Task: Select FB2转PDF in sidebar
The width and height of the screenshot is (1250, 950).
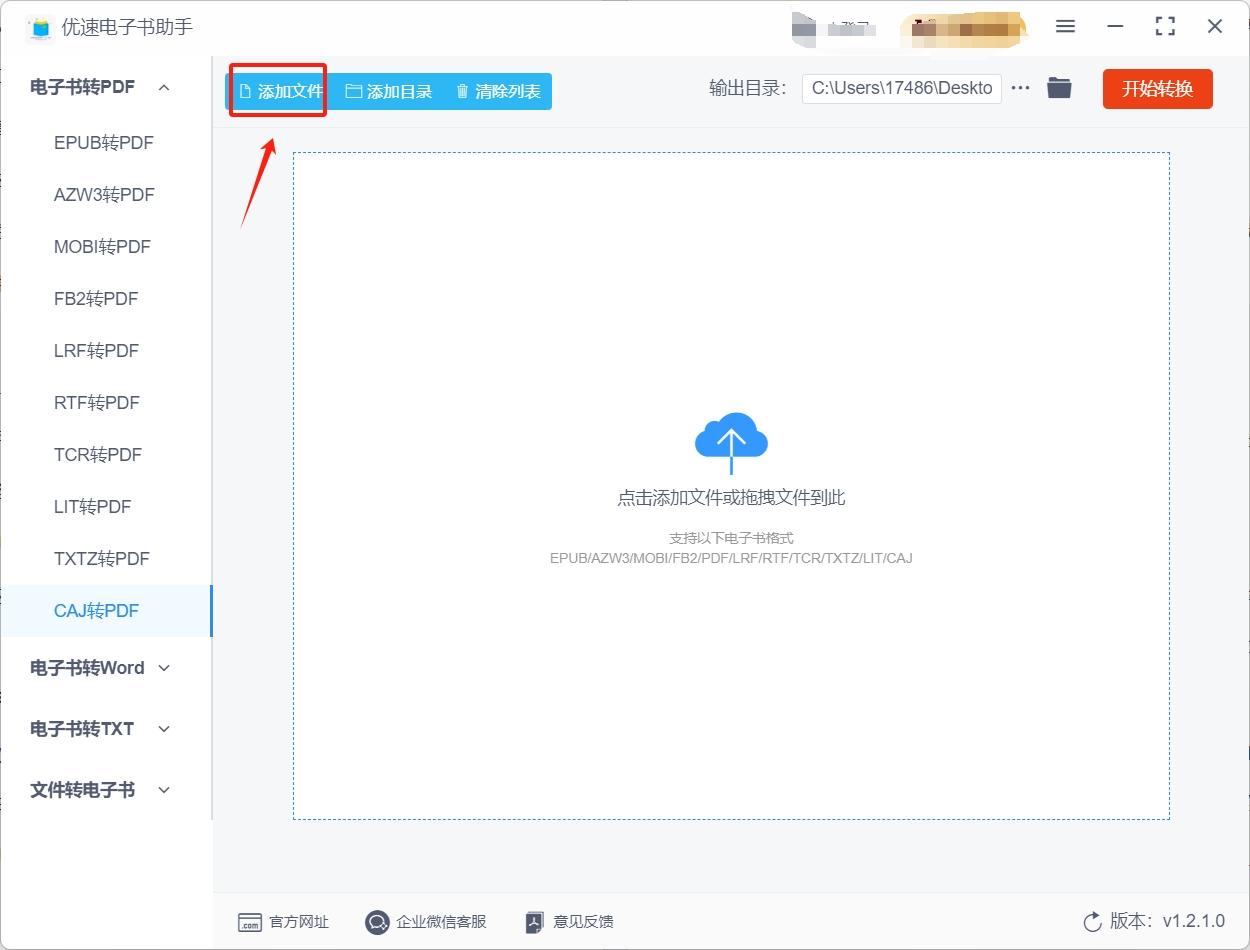Action: point(106,299)
